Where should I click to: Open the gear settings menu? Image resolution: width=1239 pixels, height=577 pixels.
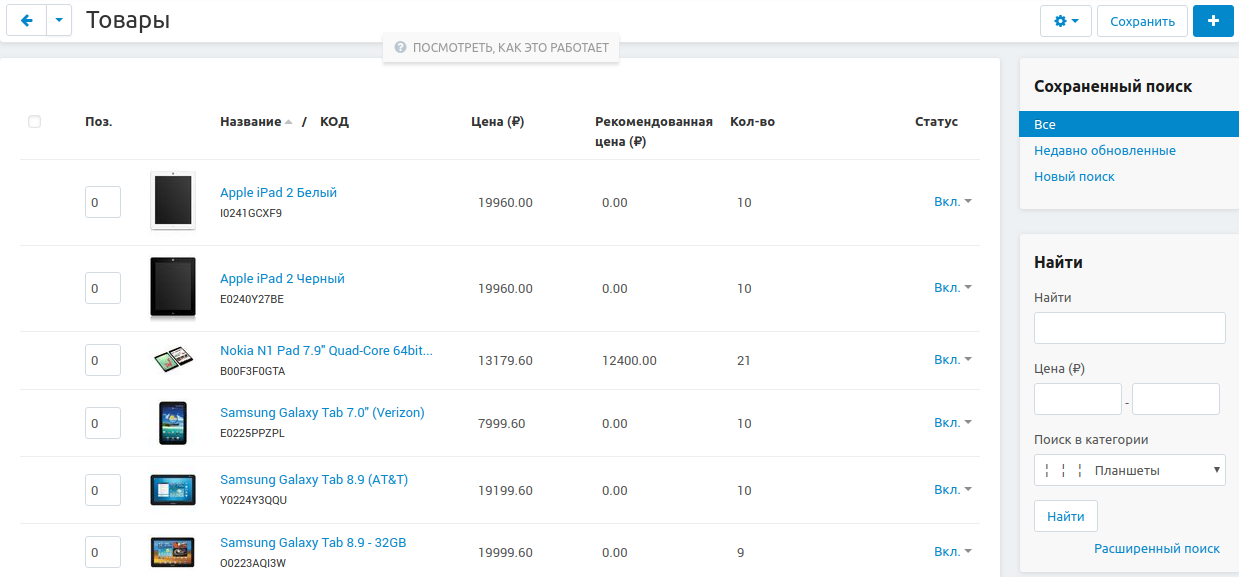pyautogui.click(x=1066, y=20)
